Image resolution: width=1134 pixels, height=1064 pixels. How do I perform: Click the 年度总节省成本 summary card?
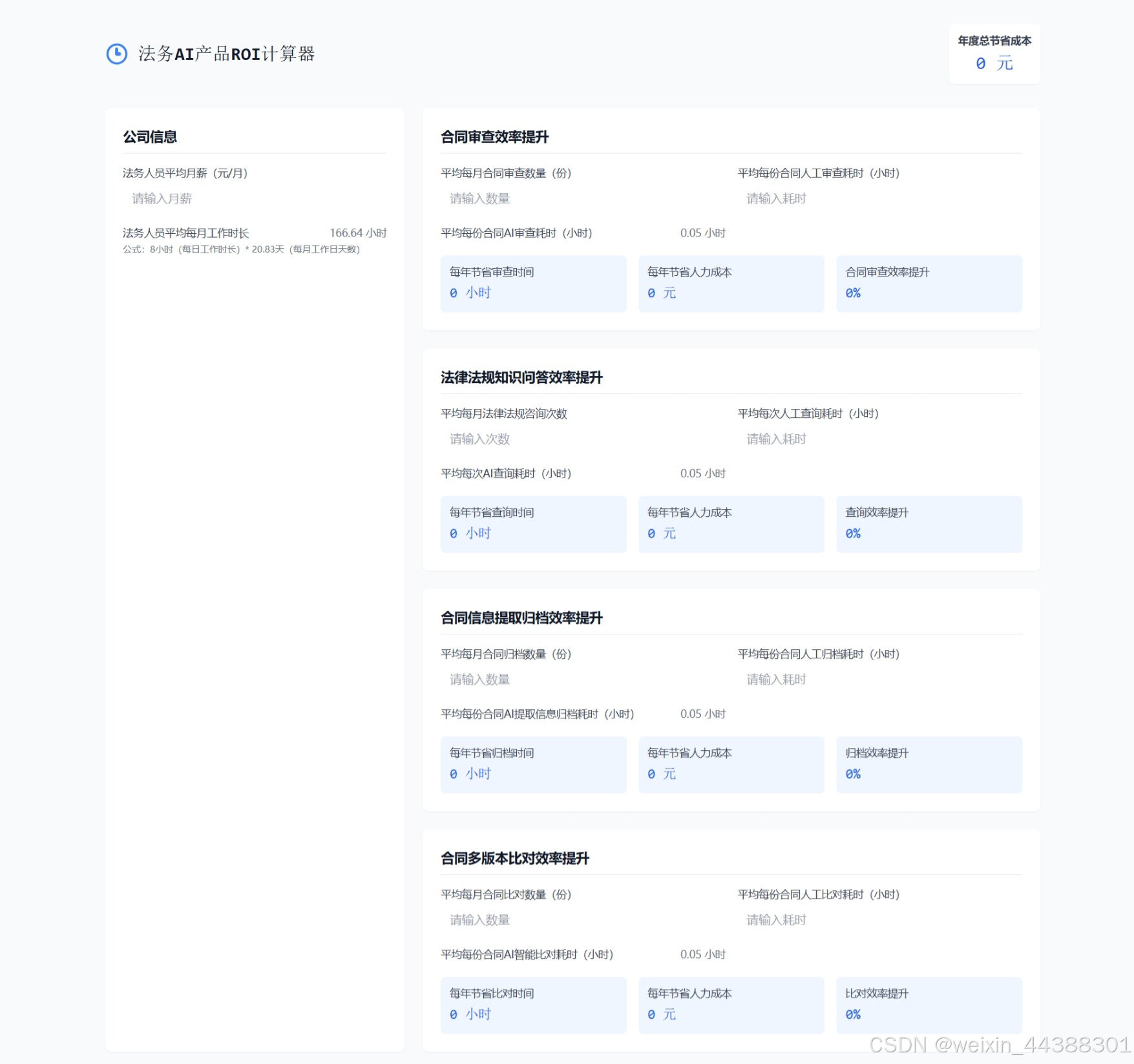(x=994, y=54)
